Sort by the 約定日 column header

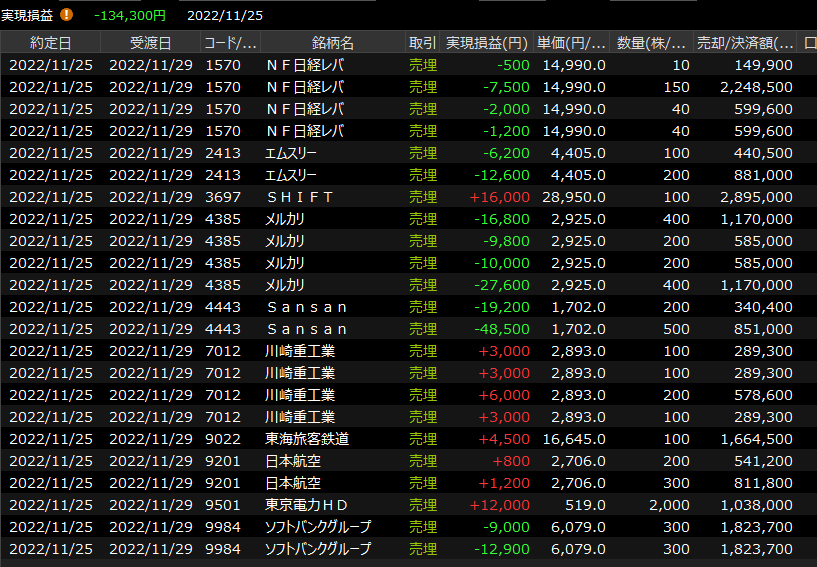click(x=50, y=43)
